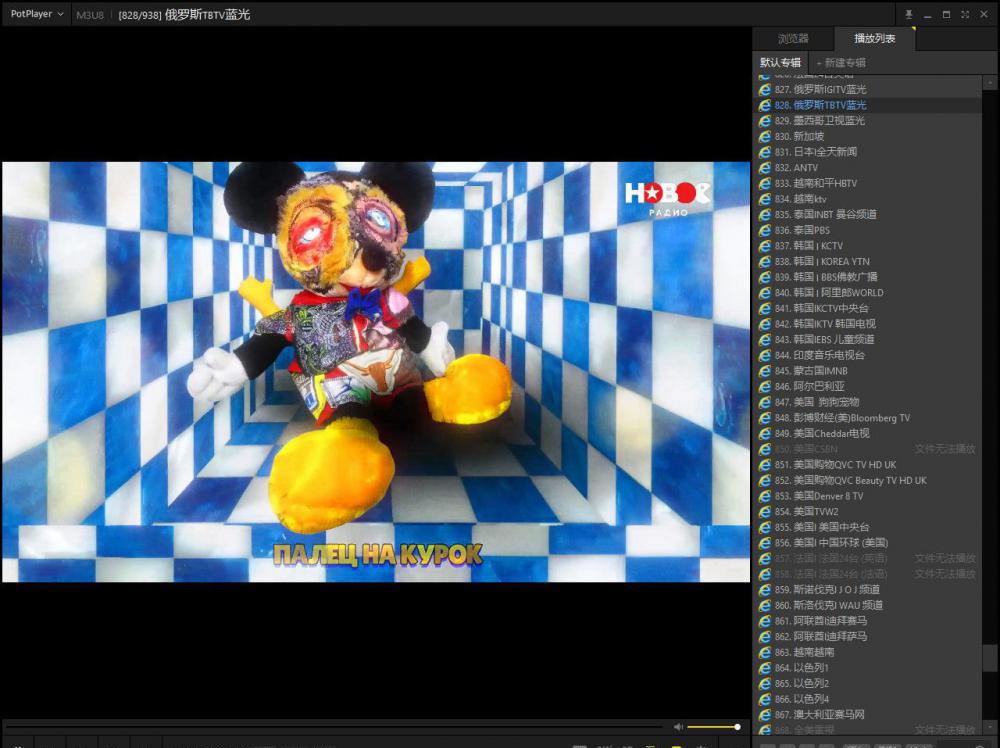The width and height of the screenshot is (1000, 748).
Task: Select playlist entry 846. 阿尔巴利亚
Action: click(x=868, y=386)
